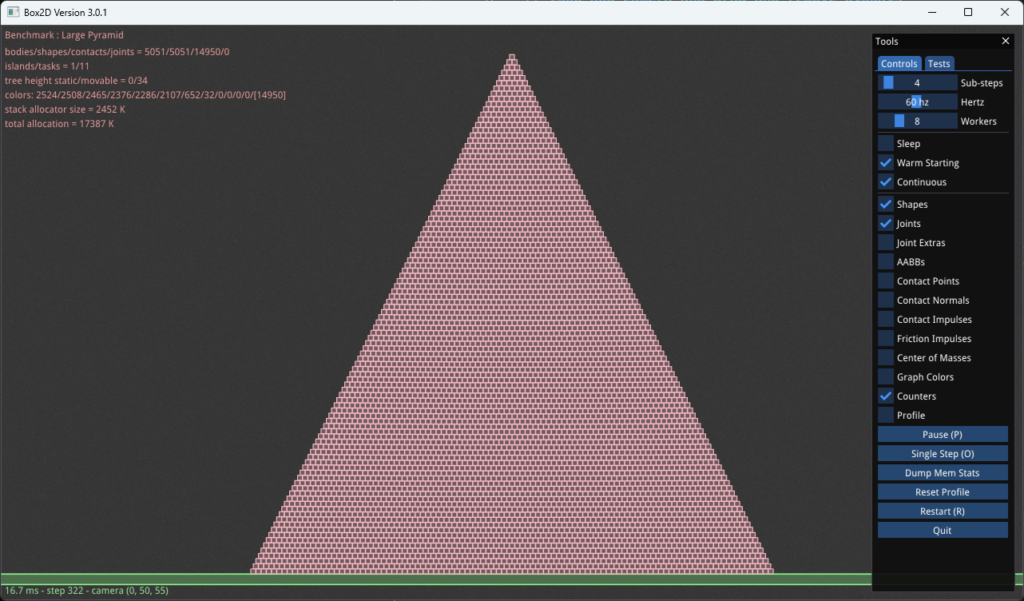Enable the Sleep checkbox
The width and height of the screenshot is (1024, 601).
886,144
